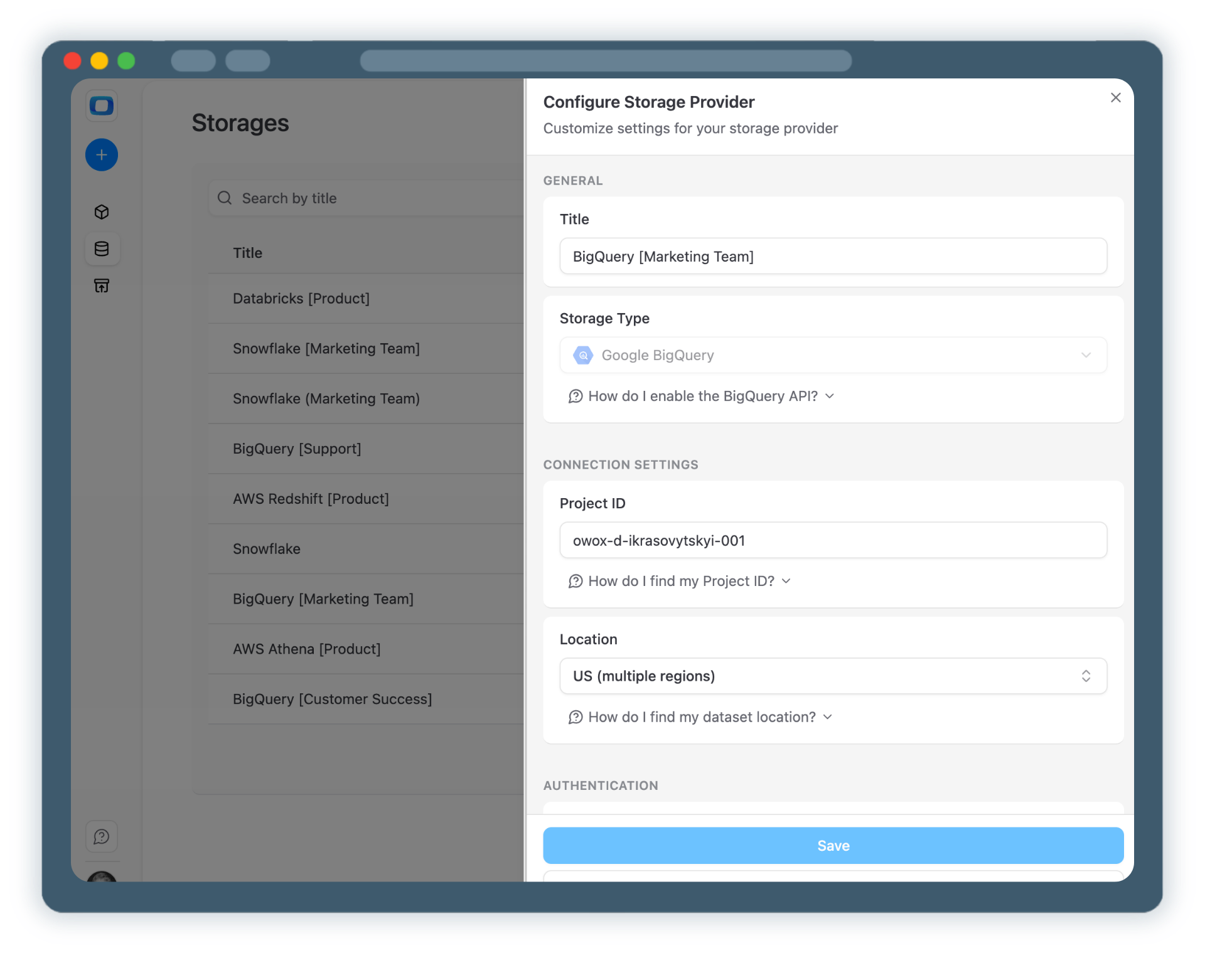Close the Configure Storage Provider panel
This screenshot has height=980, width=1205.
[x=1115, y=97]
